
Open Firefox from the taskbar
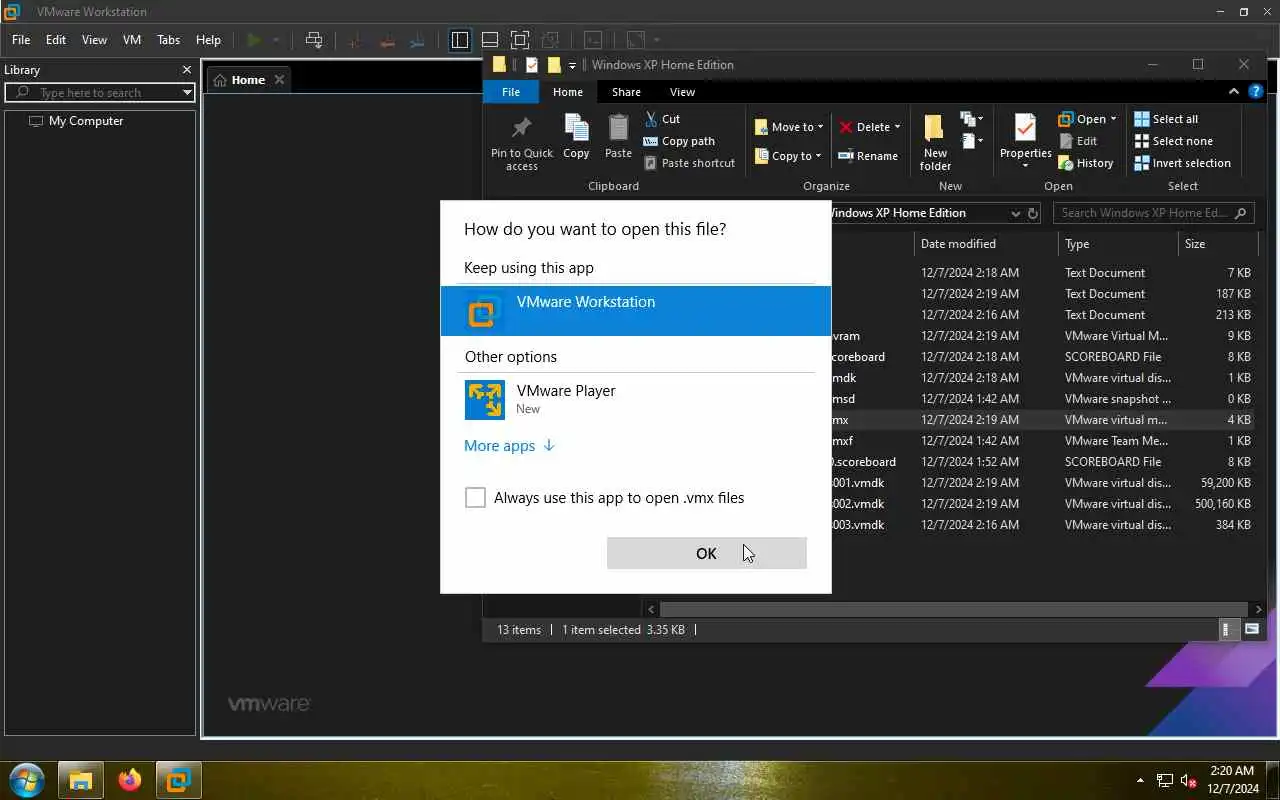click(x=130, y=780)
